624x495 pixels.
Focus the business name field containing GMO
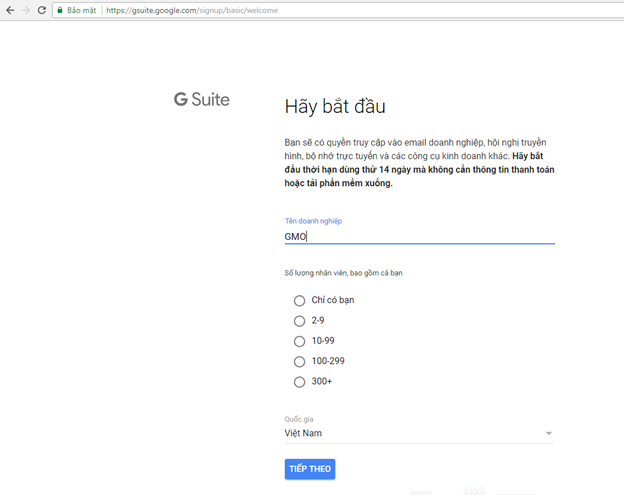coord(418,236)
